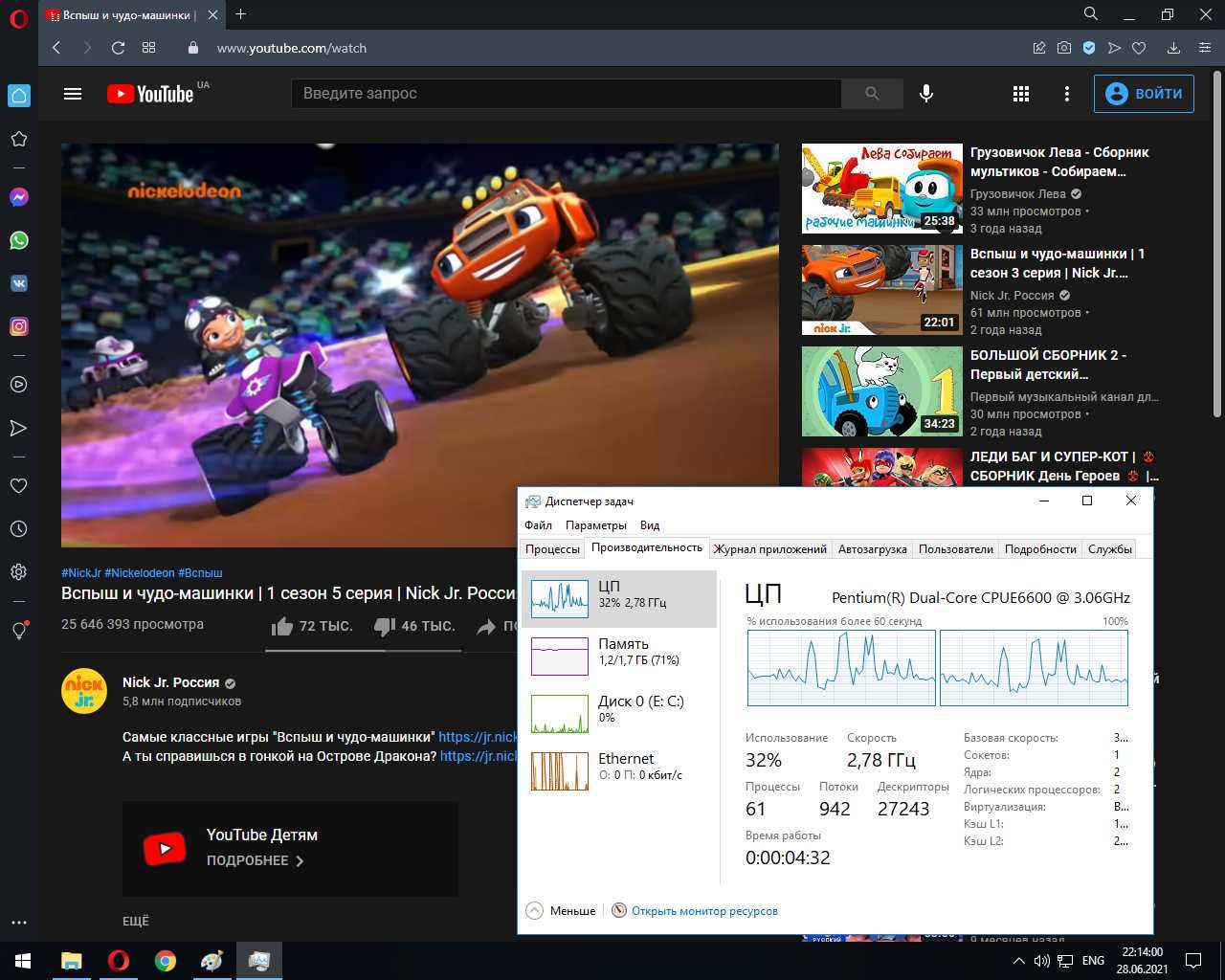
Task: Open the YouTube hamburger guide menu
Action: (x=73, y=94)
